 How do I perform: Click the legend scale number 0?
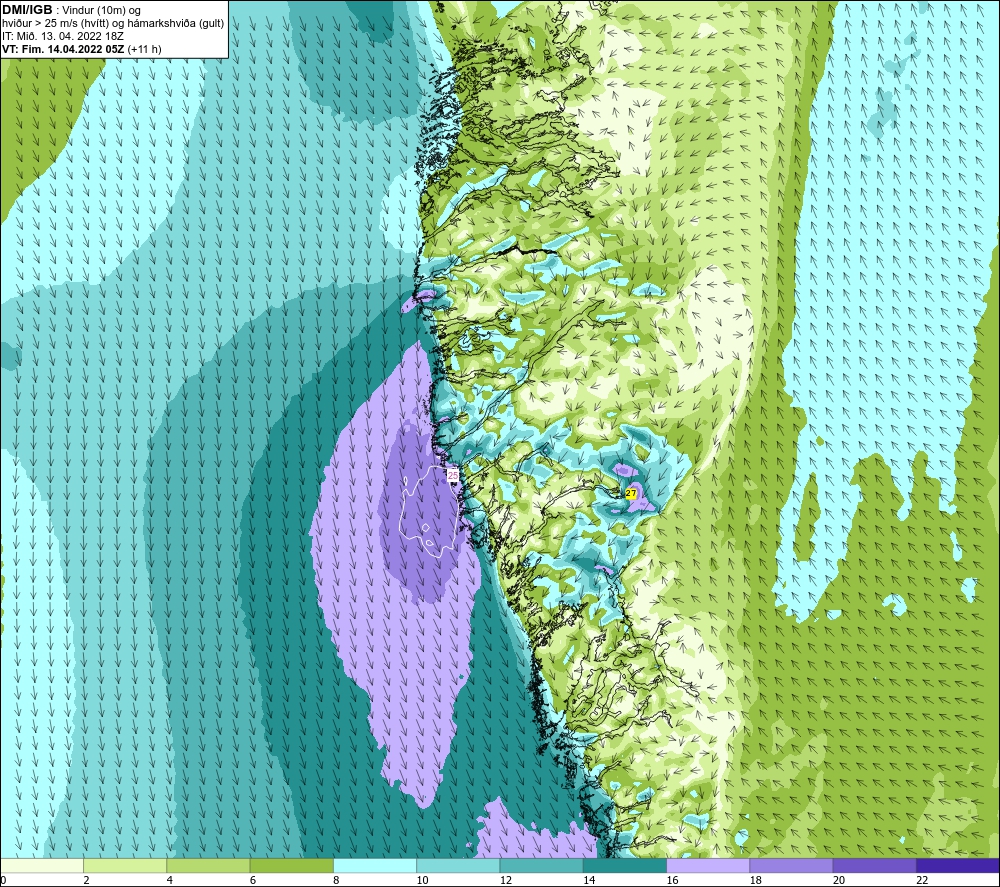[3, 881]
